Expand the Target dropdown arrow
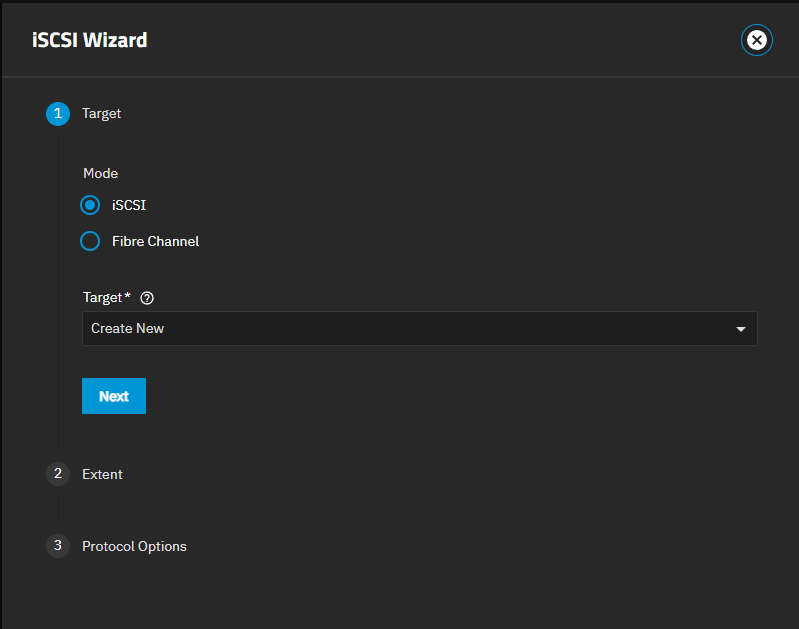Viewport: 799px width, 629px height. 741,329
